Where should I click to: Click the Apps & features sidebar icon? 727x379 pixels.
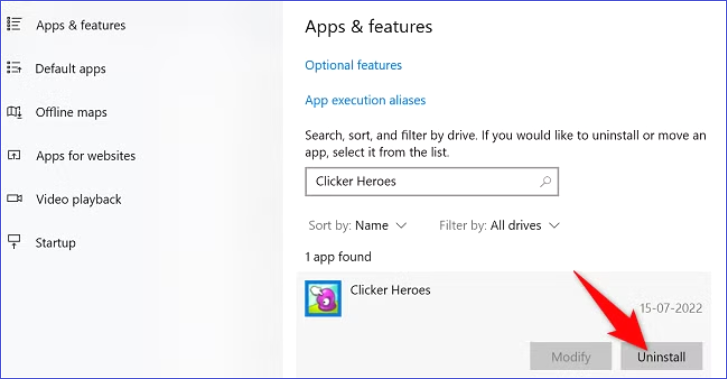coord(14,25)
